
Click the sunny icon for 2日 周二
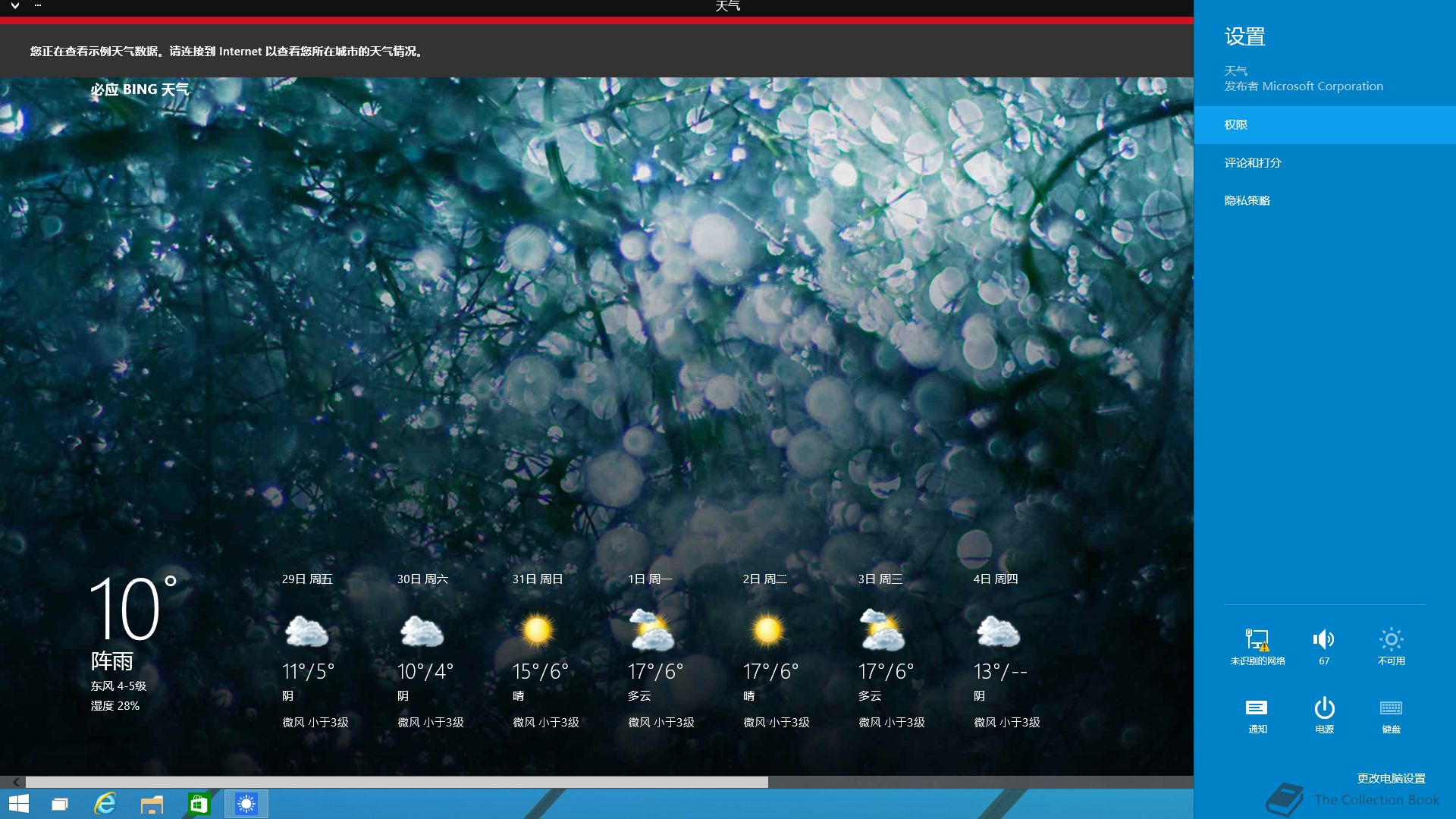click(x=767, y=630)
